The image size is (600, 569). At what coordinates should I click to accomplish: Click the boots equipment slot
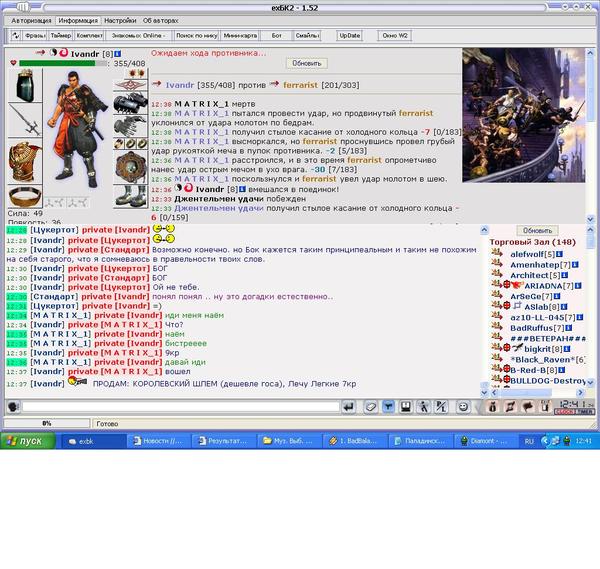click(x=130, y=196)
